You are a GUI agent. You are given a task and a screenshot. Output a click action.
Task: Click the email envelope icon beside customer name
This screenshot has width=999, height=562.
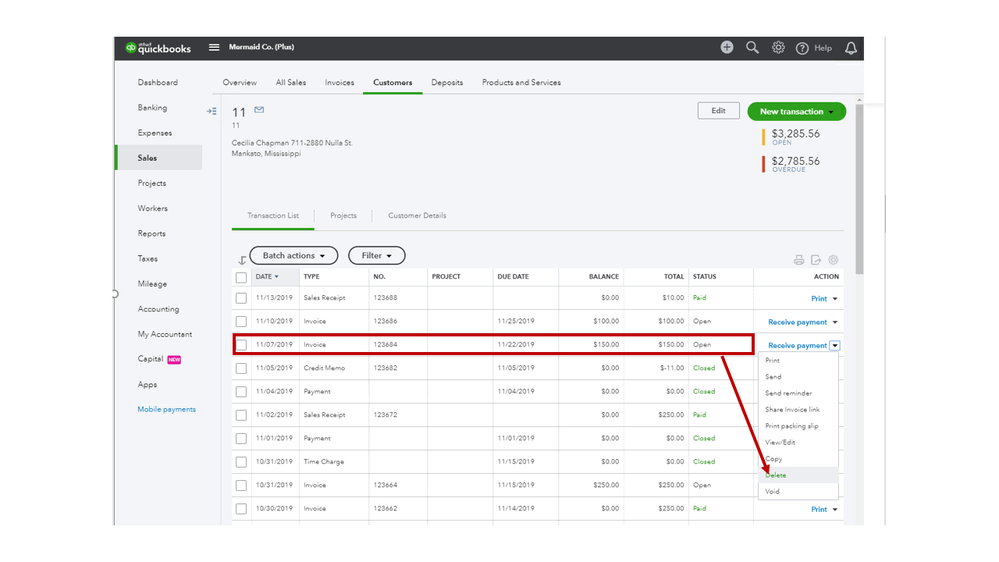tap(259, 110)
